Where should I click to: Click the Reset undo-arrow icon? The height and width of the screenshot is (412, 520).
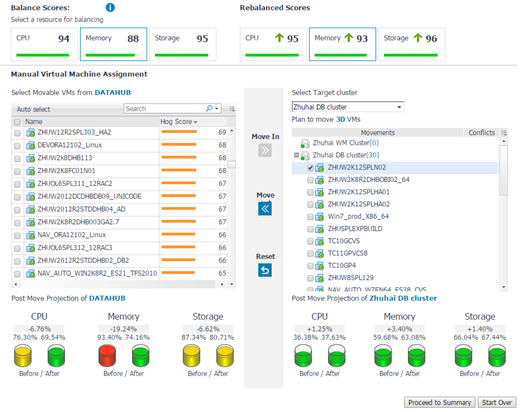[x=265, y=270]
